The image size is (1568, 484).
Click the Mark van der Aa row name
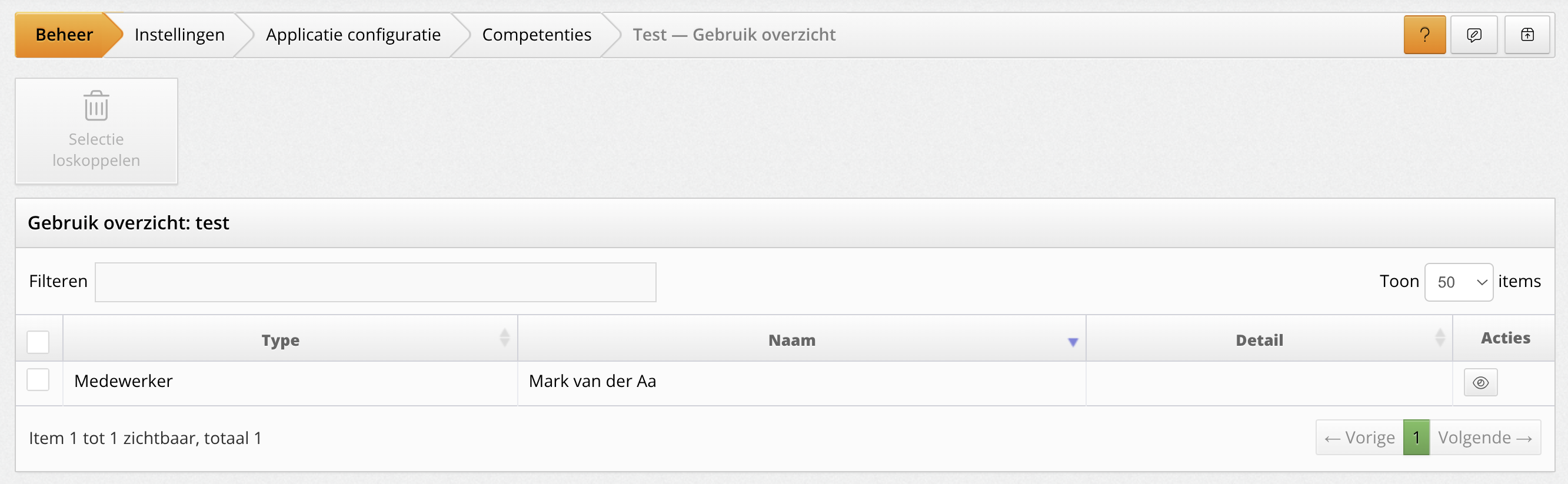(x=592, y=381)
